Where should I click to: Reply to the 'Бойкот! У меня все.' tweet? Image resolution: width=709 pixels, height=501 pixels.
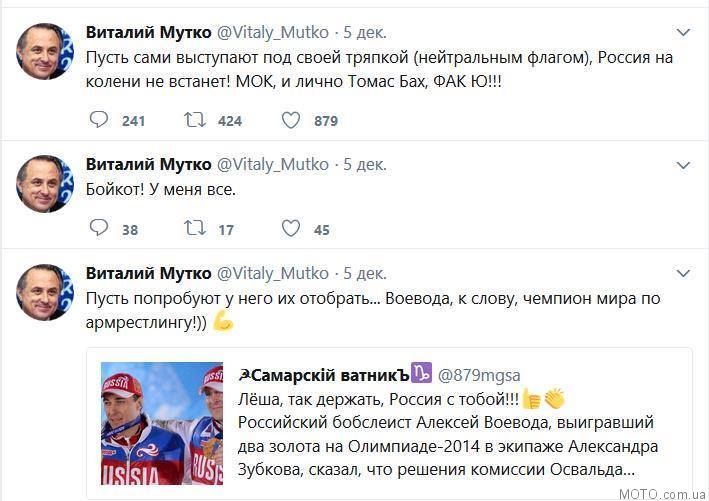click(x=99, y=228)
